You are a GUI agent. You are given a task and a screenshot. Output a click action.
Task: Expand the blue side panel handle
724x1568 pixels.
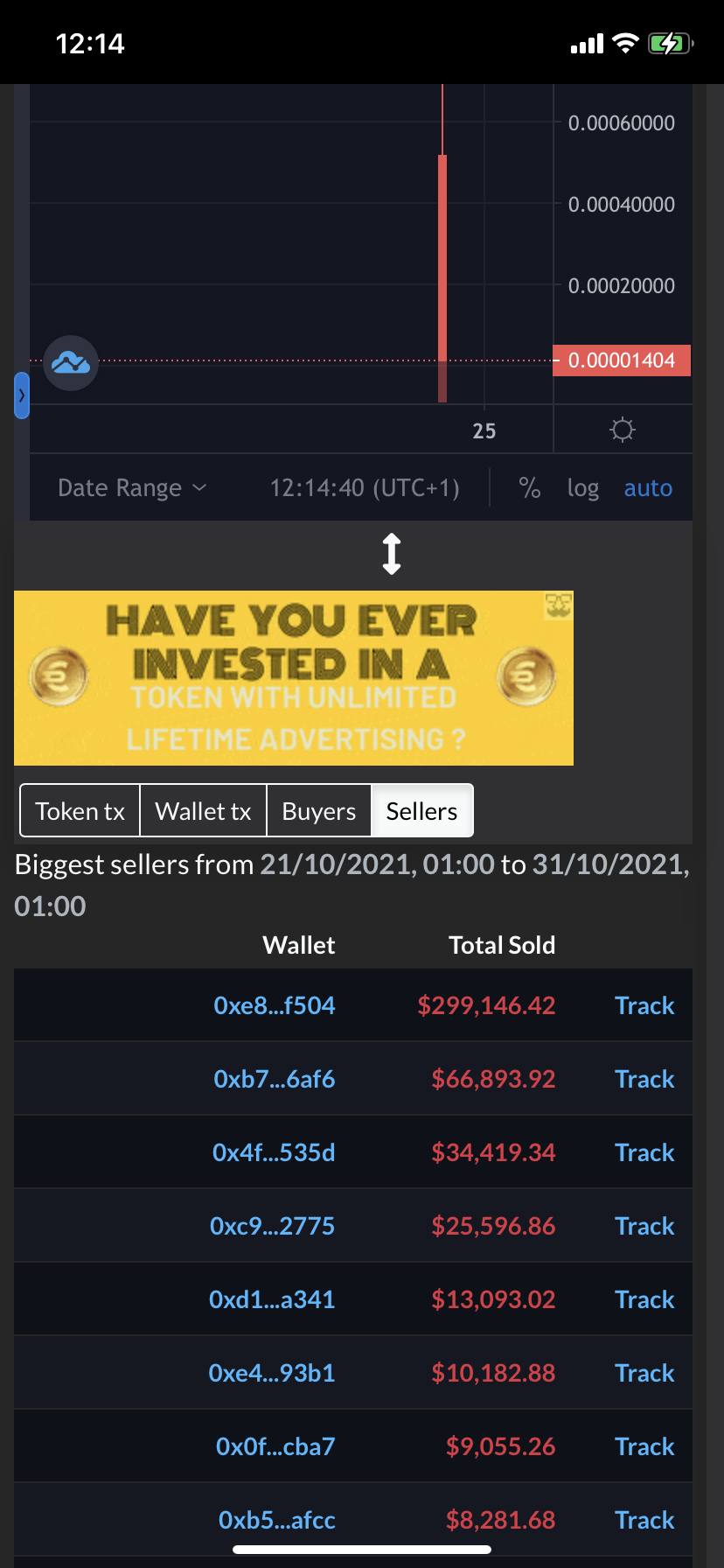(x=22, y=395)
